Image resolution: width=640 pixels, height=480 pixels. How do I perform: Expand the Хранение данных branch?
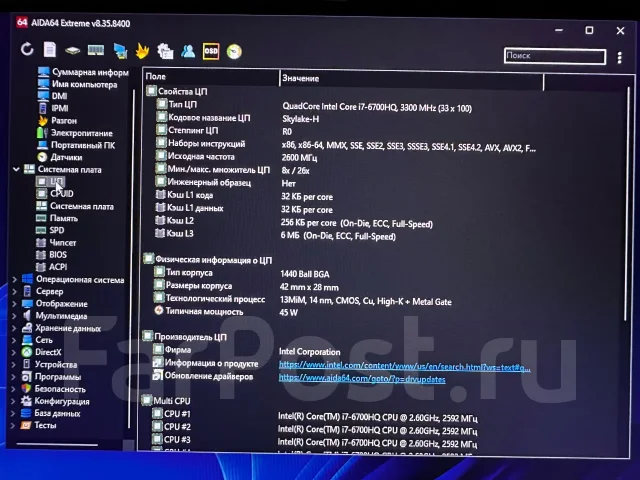(x=15, y=328)
